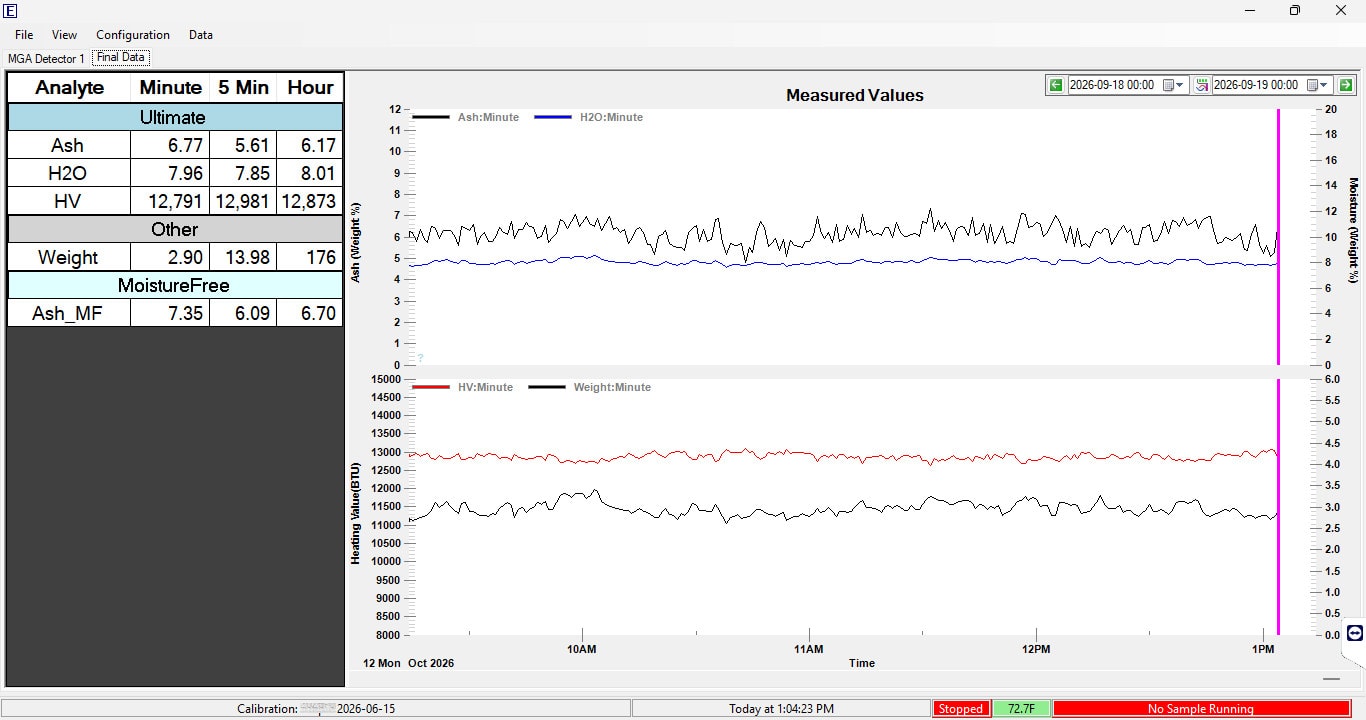Click Ash_MF minute value 7.35
The width and height of the screenshot is (1366, 720).
point(171,313)
